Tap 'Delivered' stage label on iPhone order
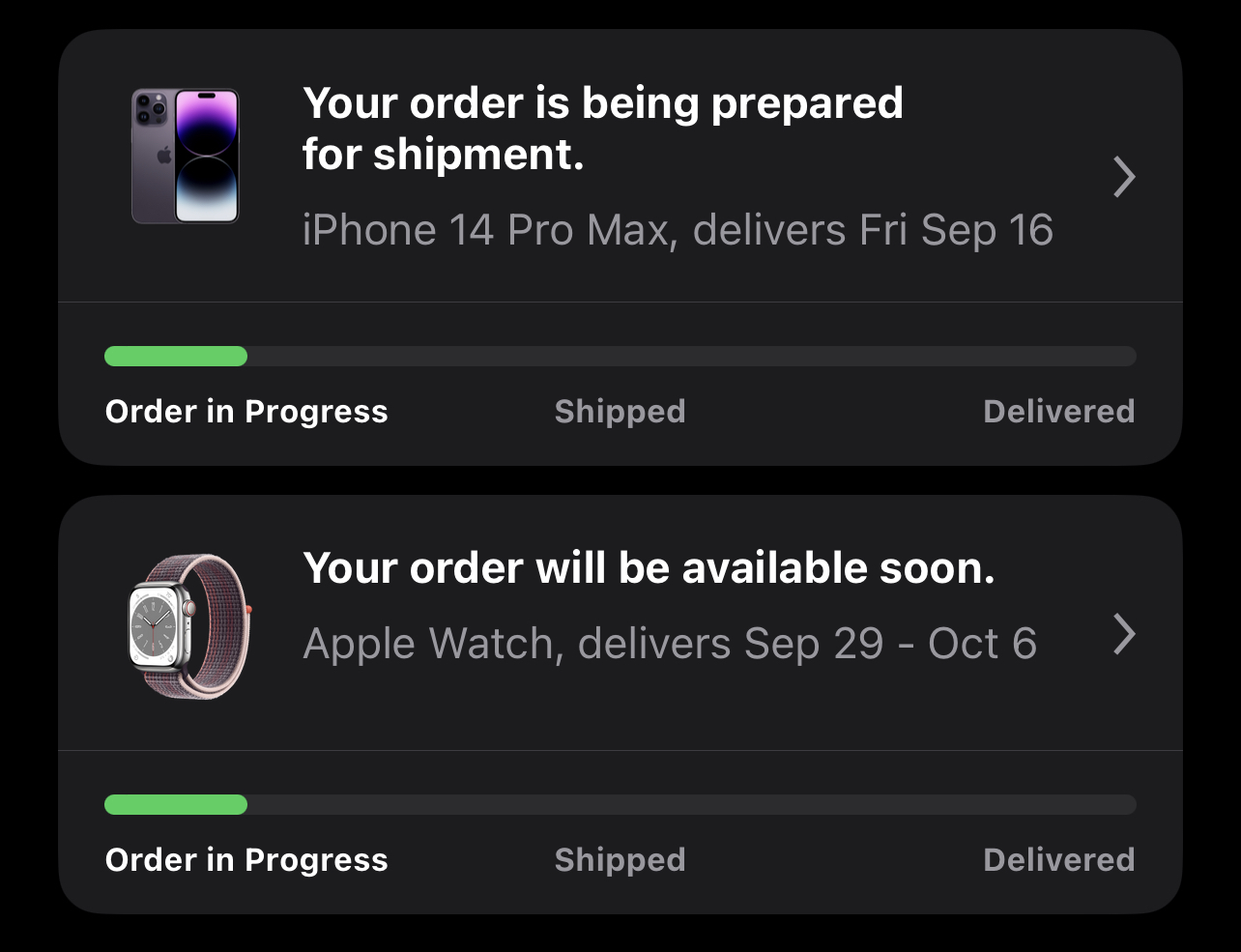 coord(1058,412)
